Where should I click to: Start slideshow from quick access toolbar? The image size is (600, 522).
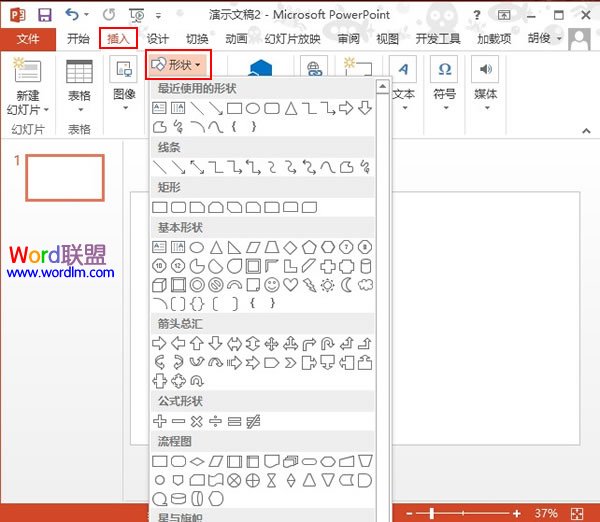pos(137,15)
